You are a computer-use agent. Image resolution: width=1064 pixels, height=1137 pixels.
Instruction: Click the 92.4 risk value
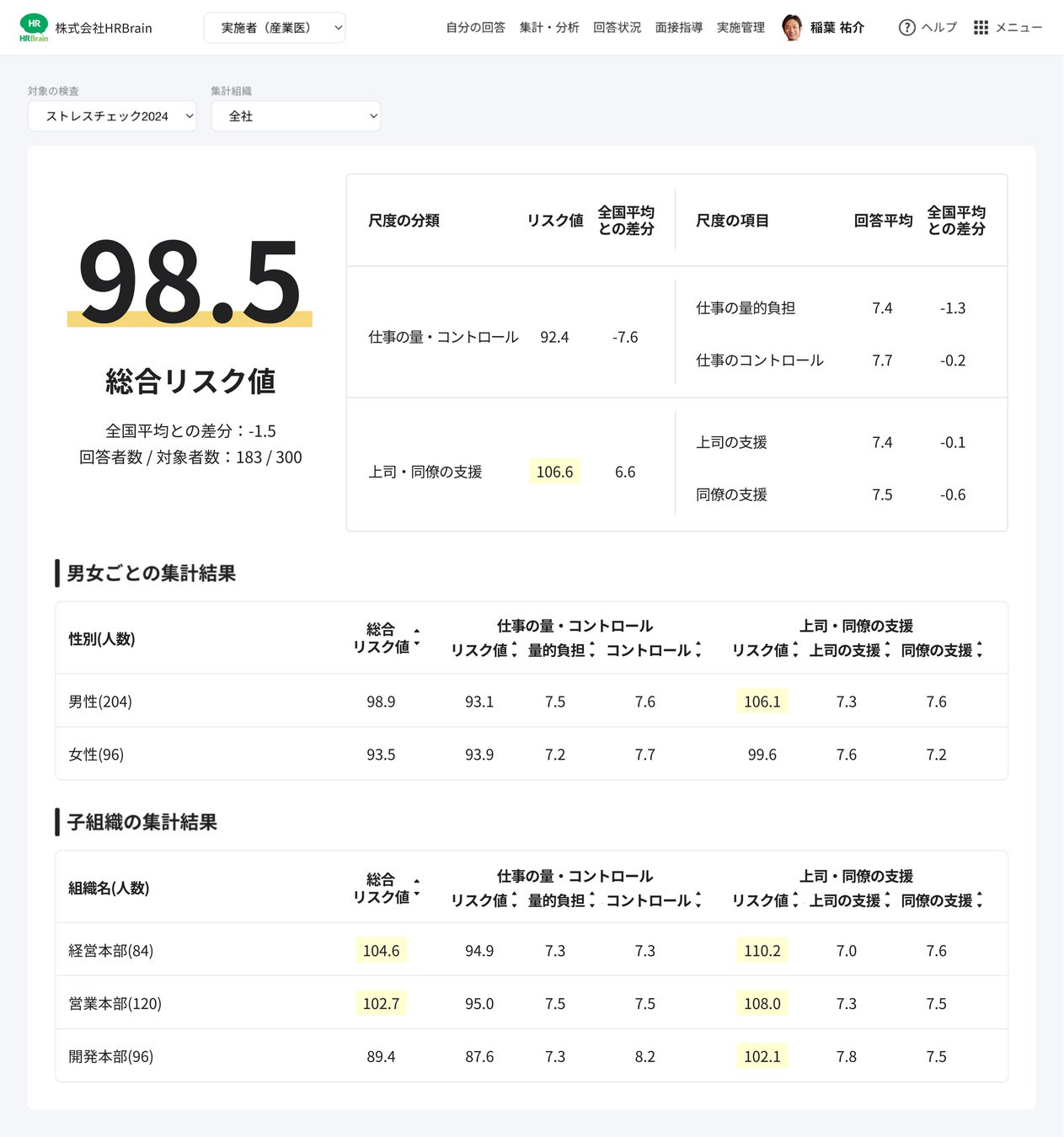[554, 337]
